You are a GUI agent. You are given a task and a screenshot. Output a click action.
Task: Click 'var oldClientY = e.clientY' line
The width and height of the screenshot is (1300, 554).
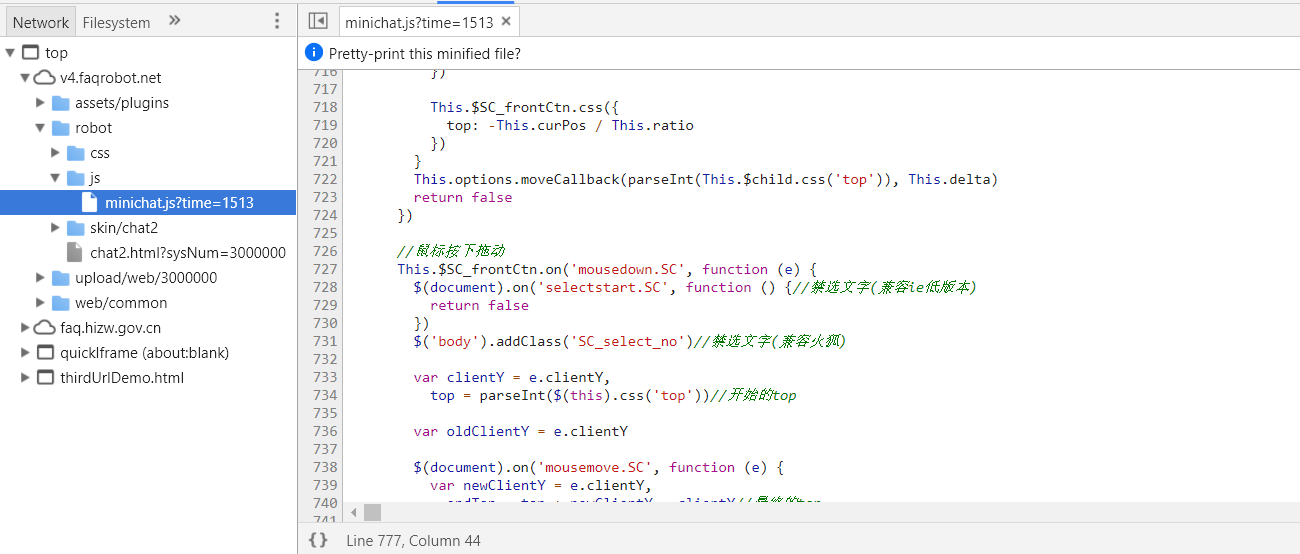tap(521, 431)
